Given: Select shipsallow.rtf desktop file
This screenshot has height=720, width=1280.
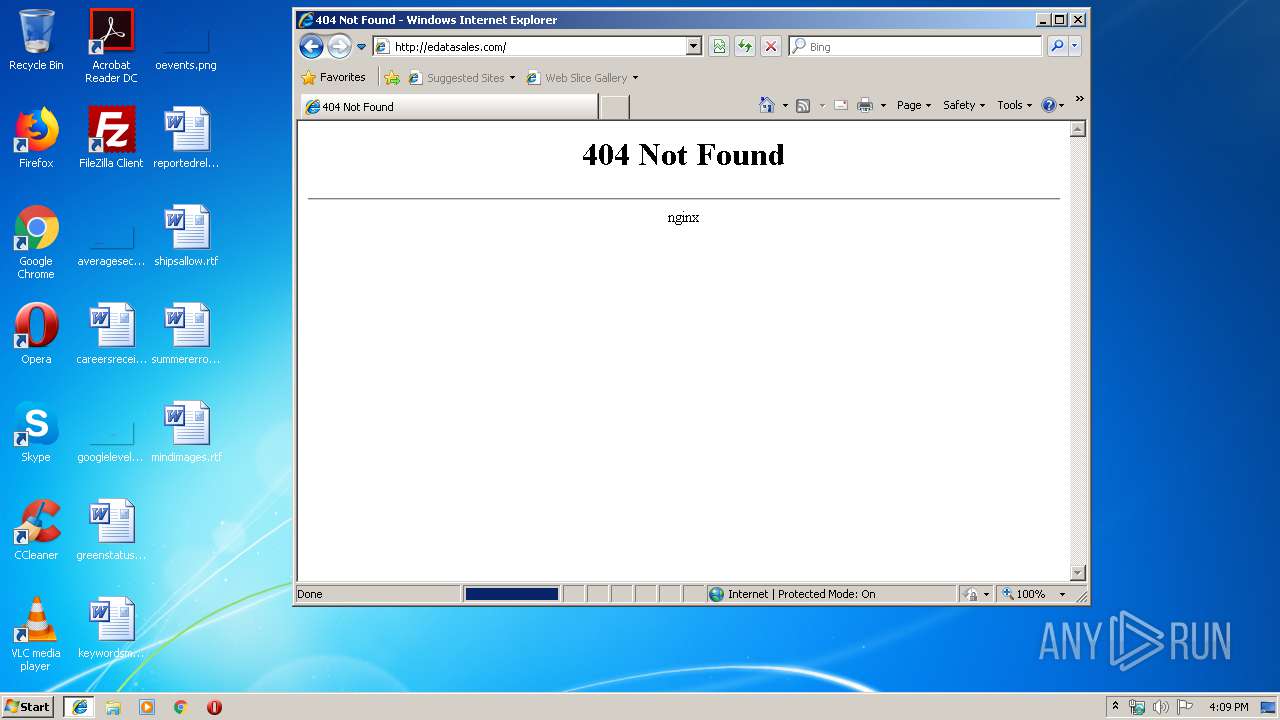Looking at the screenshot, I should click(186, 236).
